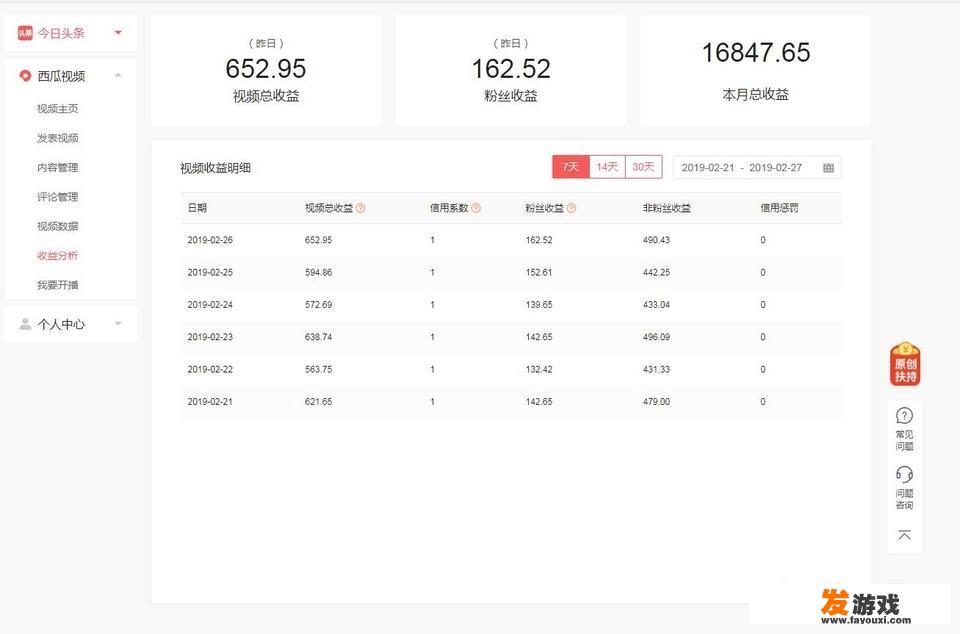Image resolution: width=960 pixels, height=634 pixels.
Task: Click the 视频收益明细 section title
Action: [216, 168]
